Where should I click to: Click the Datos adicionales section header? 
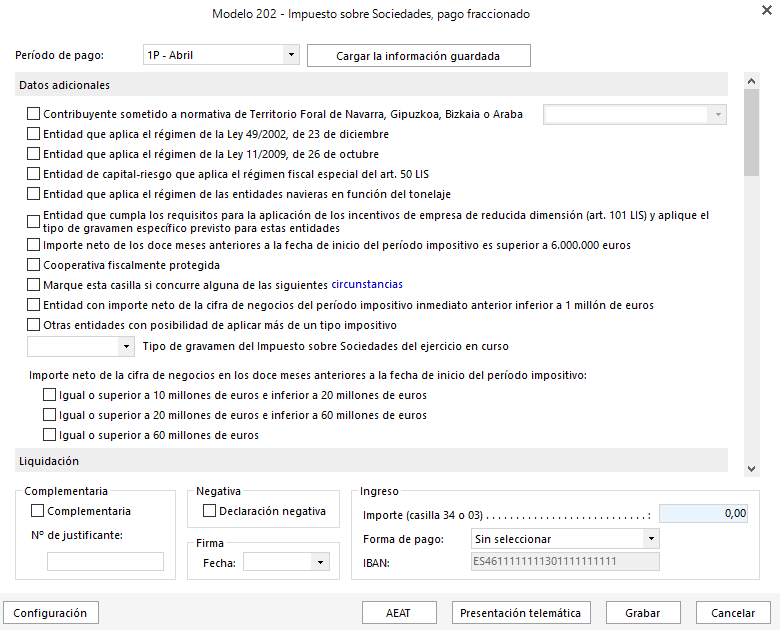[371, 85]
